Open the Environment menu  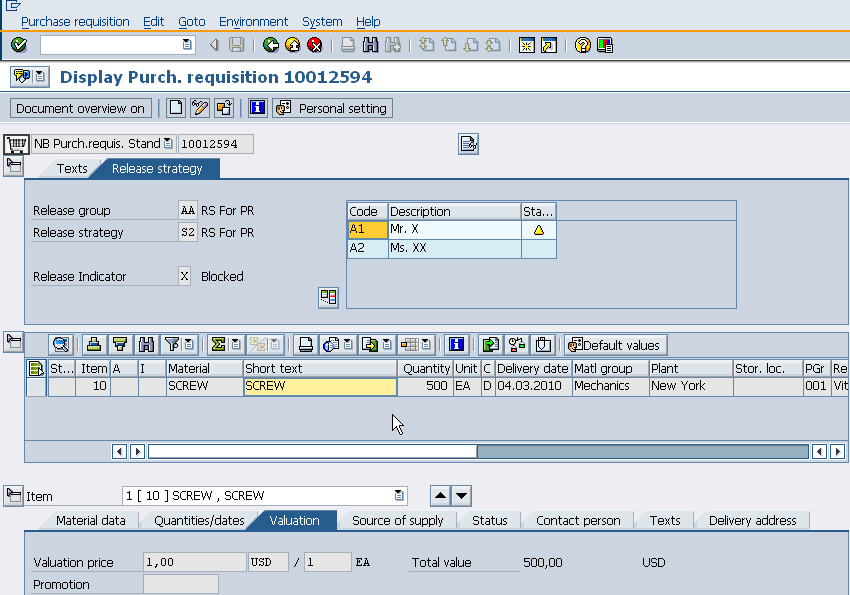tap(253, 21)
